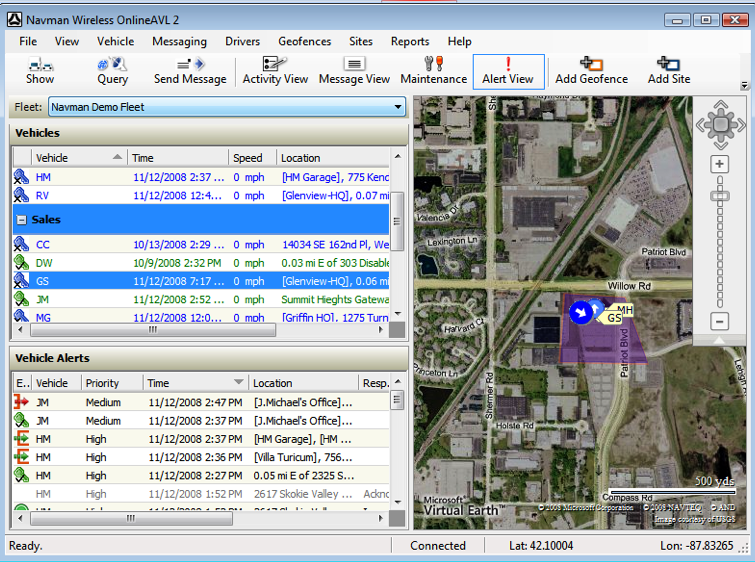Select alert at 11/12/2008 1:52 PM

[201, 494]
